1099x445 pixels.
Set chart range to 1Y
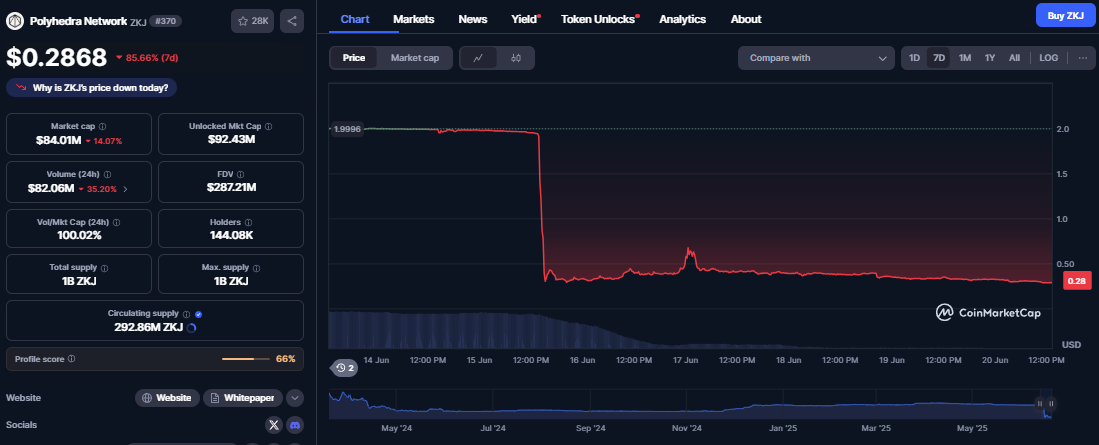990,58
